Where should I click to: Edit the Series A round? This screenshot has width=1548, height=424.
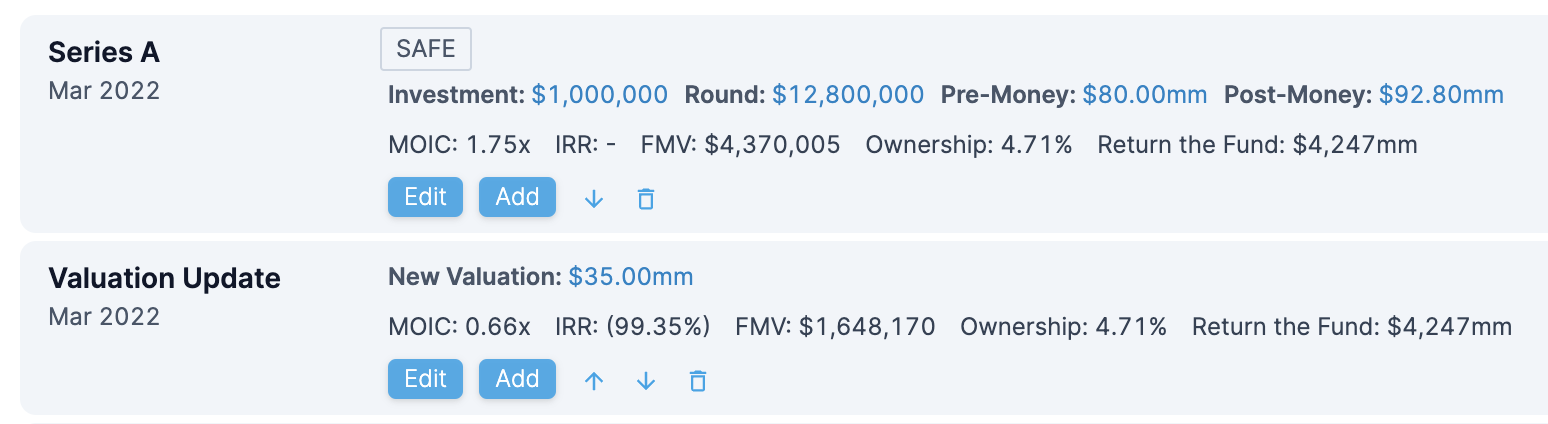tap(425, 197)
